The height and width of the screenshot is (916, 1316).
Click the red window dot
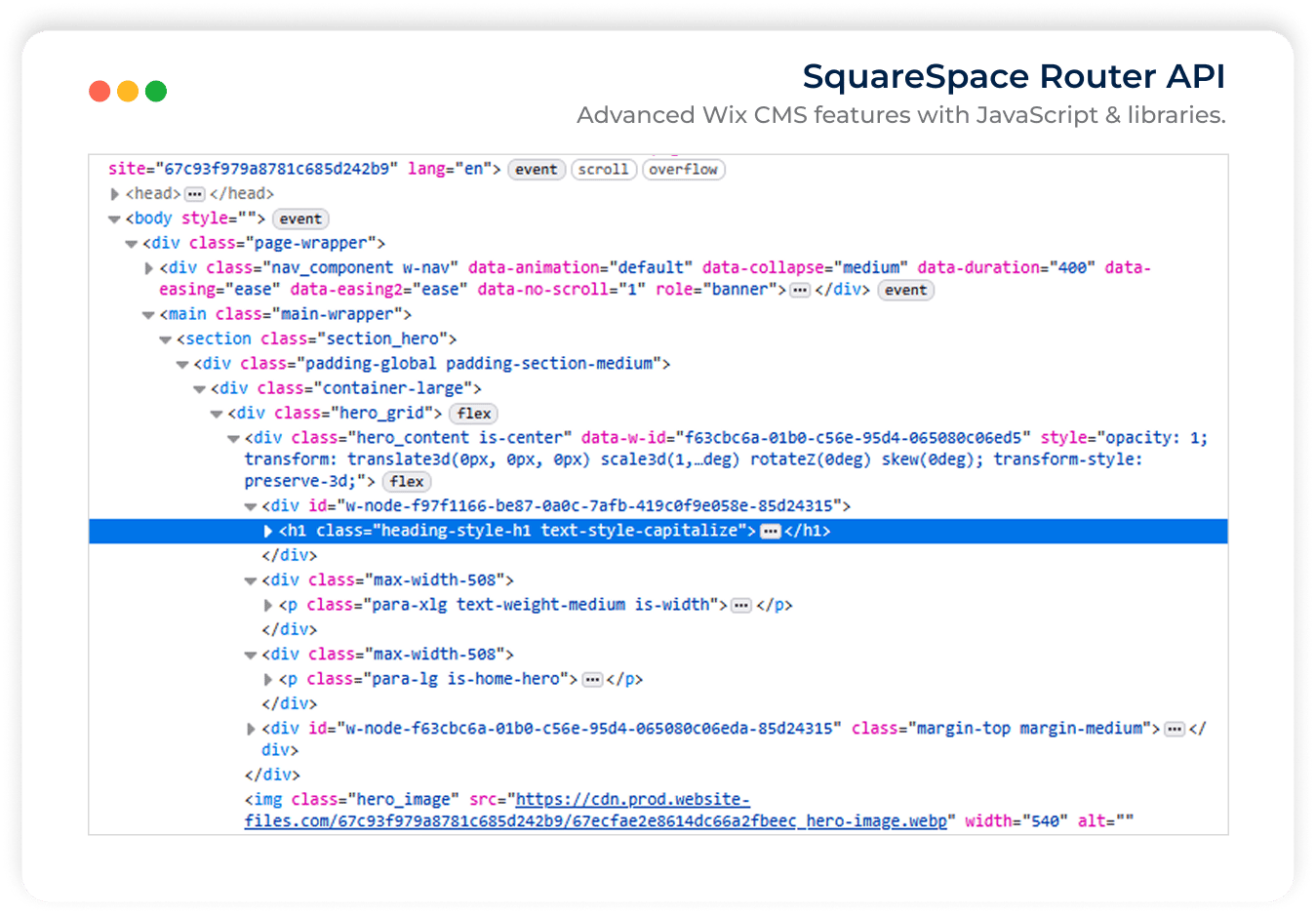[x=100, y=92]
